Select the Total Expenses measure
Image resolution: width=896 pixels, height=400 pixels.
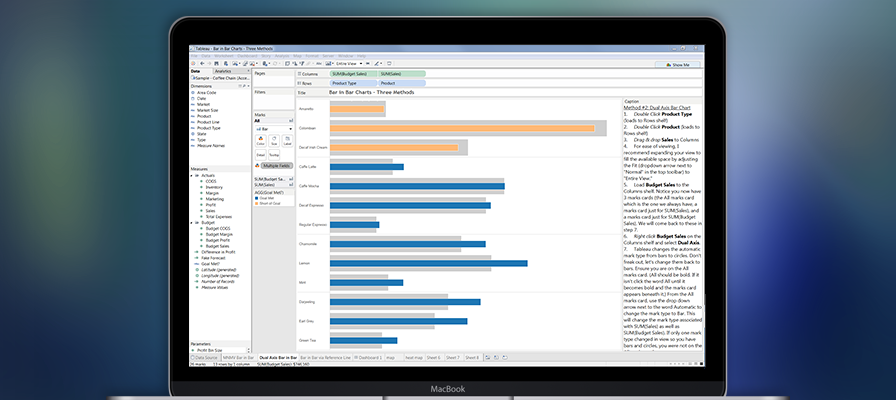click(x=218, y=217)
